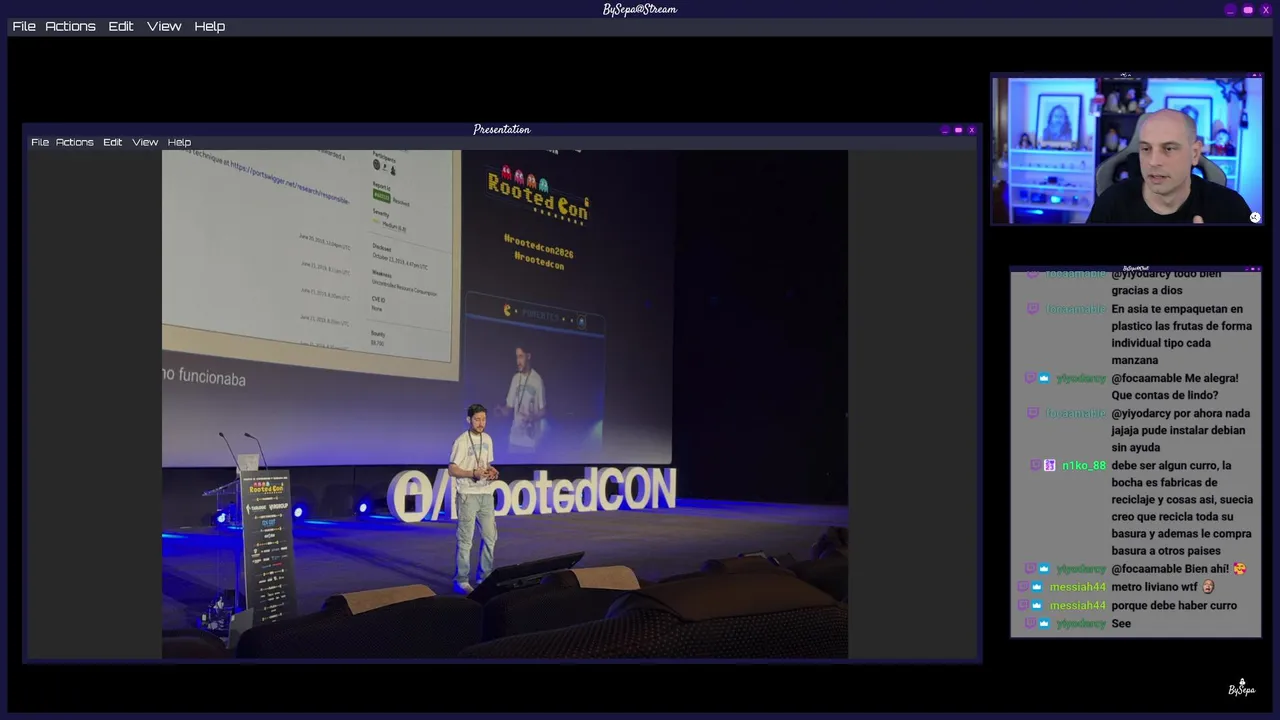Open the Actions menu in the ByScpa@Stream window
This screenshot has height=720, width=1280.
click(70, 26)
